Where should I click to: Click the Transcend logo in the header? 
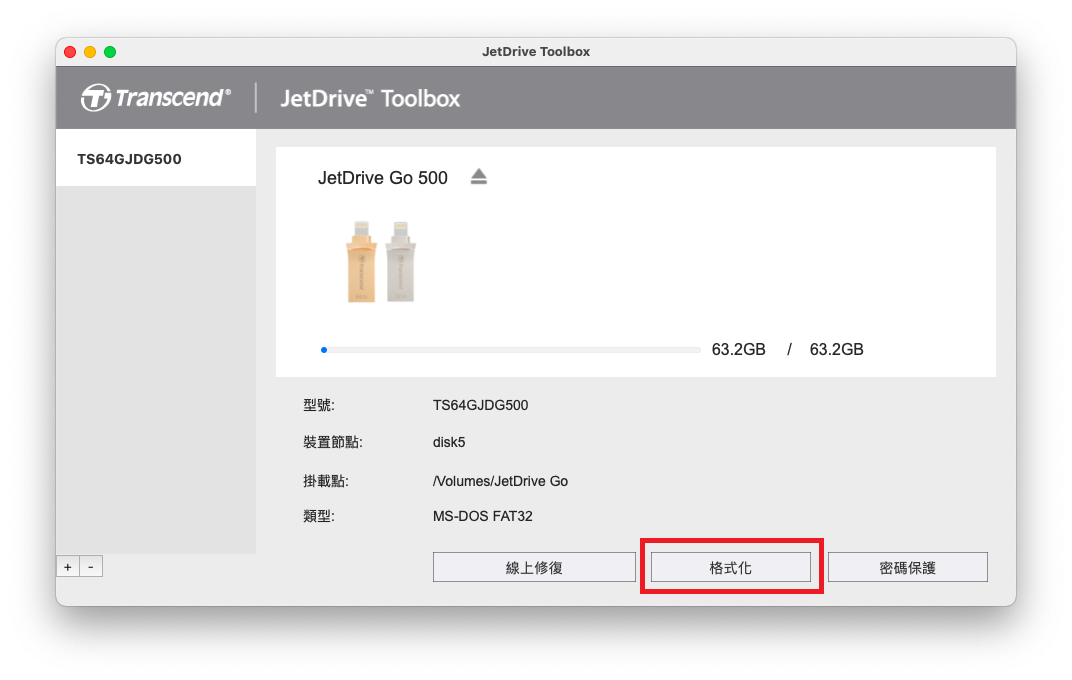[156, 98]
